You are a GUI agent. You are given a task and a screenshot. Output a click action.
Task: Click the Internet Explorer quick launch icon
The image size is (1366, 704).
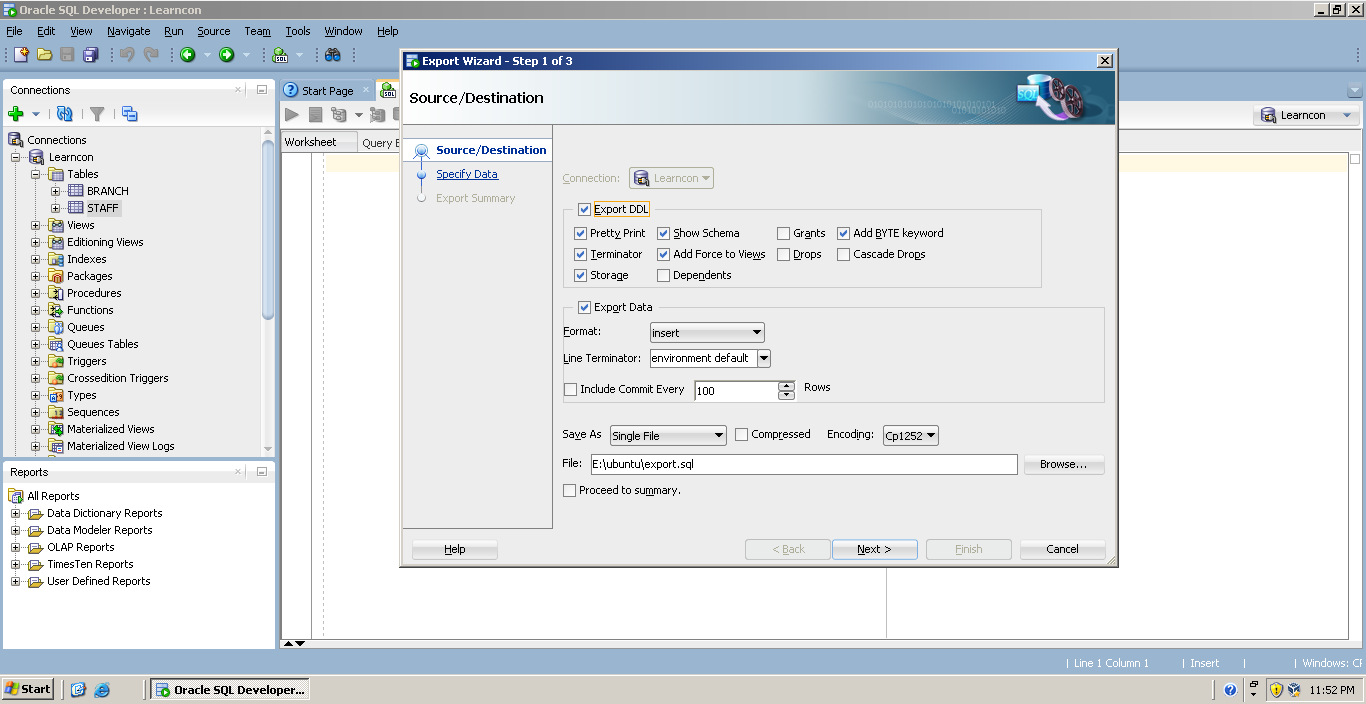point(101,689)
